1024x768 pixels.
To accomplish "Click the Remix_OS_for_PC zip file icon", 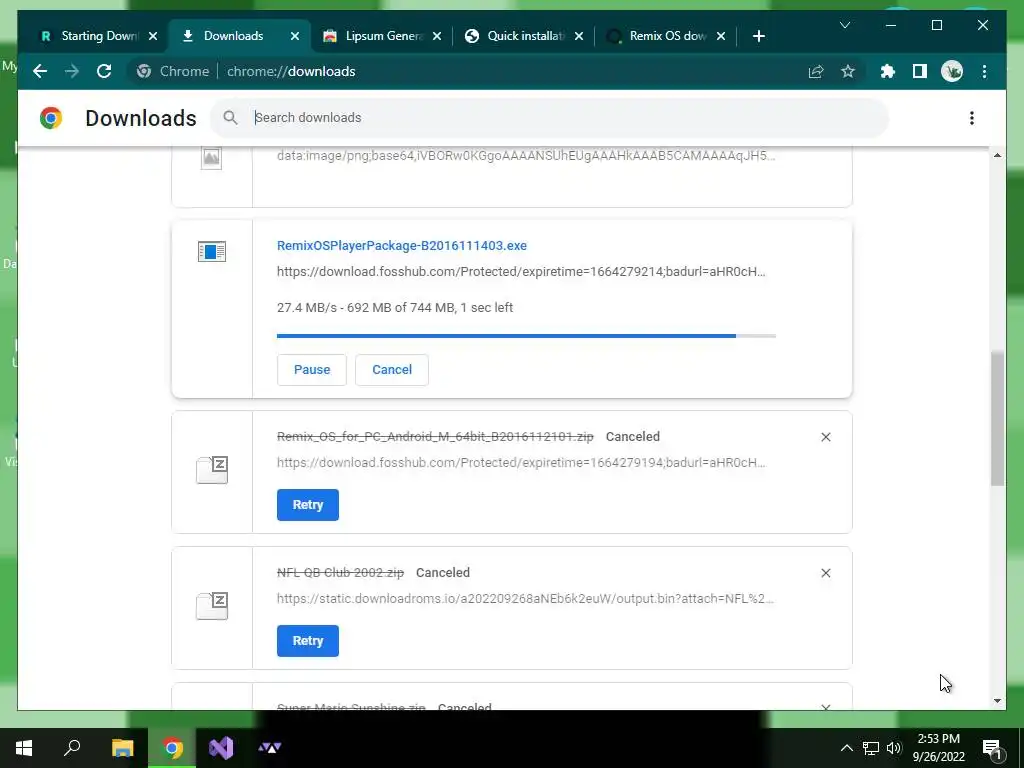I will (x=212, y=470).
